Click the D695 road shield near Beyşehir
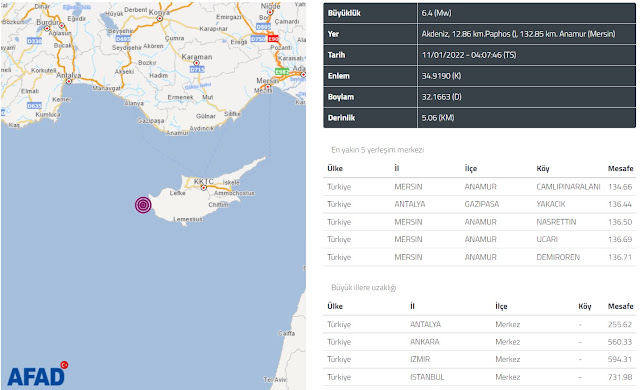 (x=123, y=39)
